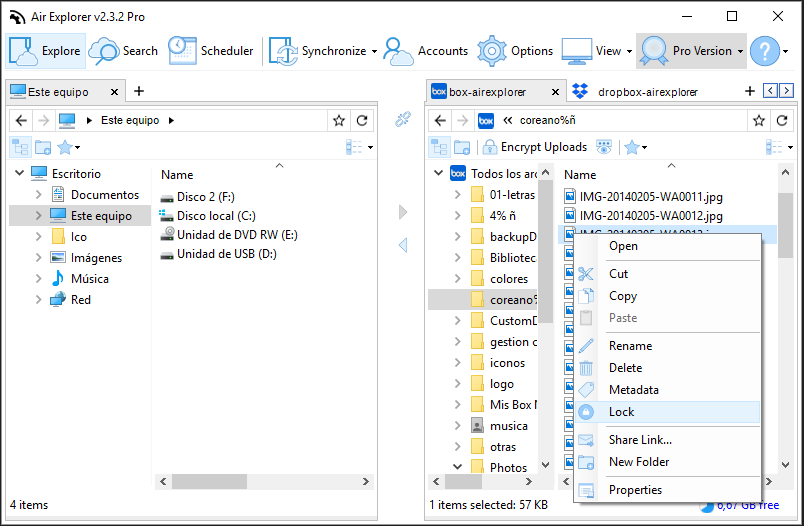Open the Explore view
The height and width of the screenshot is (526, 804).
pos(45,51)
